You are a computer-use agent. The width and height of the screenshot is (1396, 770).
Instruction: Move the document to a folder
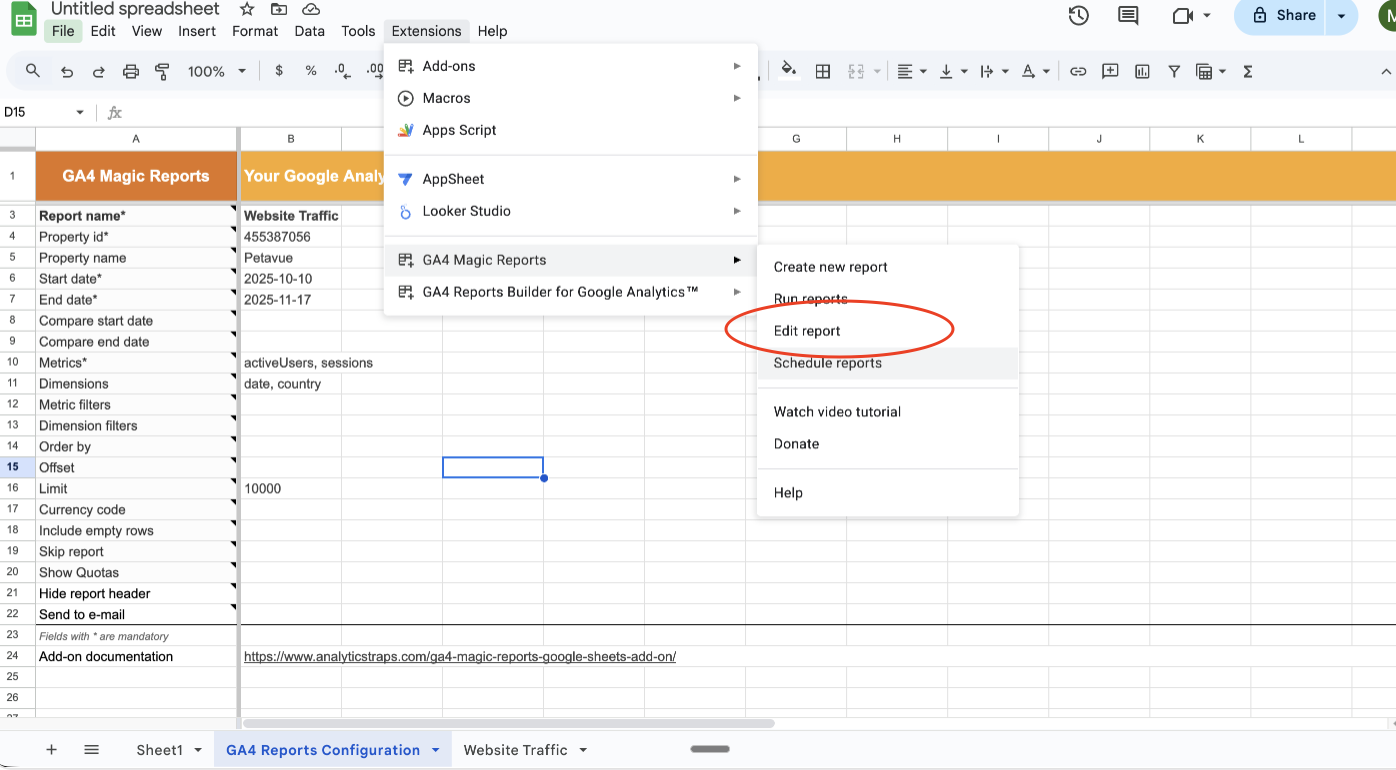click(279, 9)
